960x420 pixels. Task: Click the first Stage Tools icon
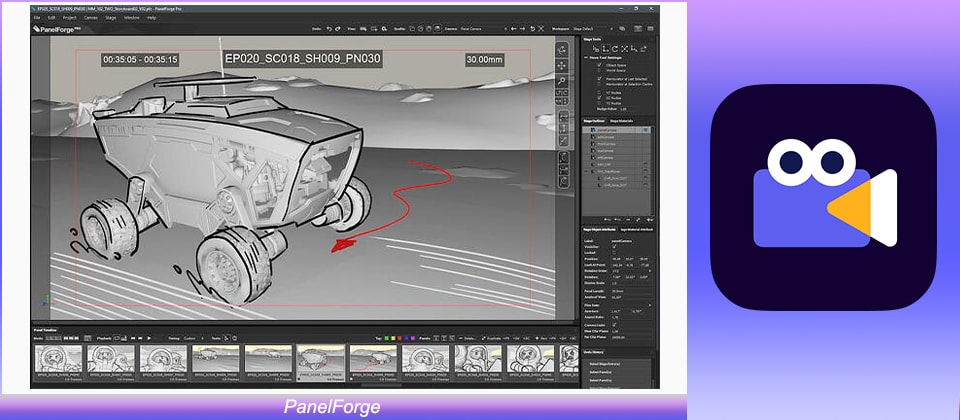click(596, 49)
